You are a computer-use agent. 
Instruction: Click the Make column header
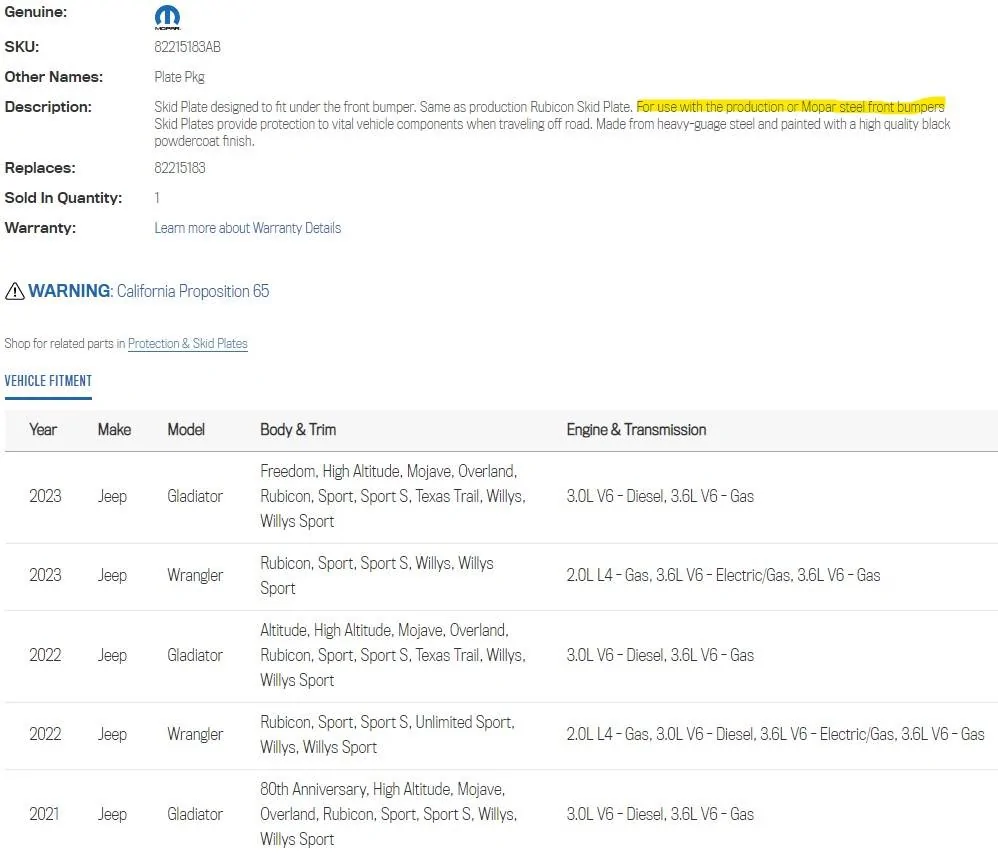(115, 430)
